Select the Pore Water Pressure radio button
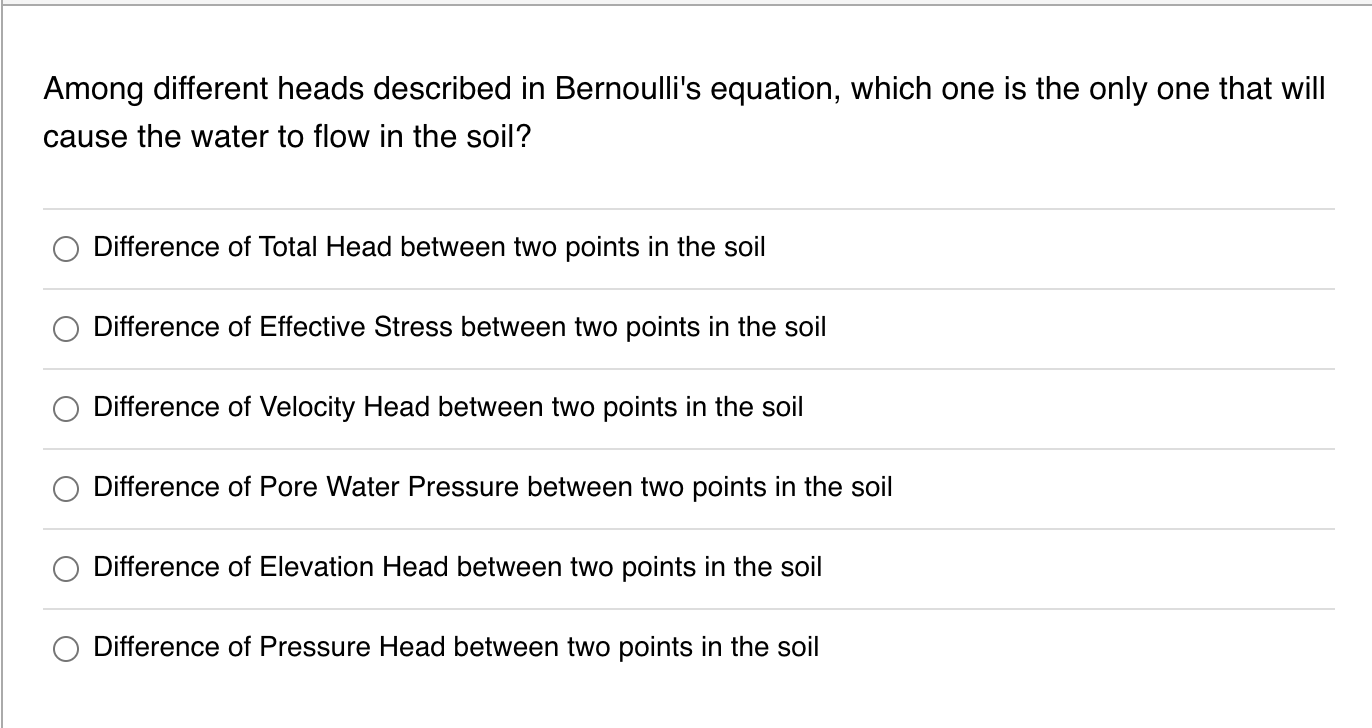 coord(66,488)
